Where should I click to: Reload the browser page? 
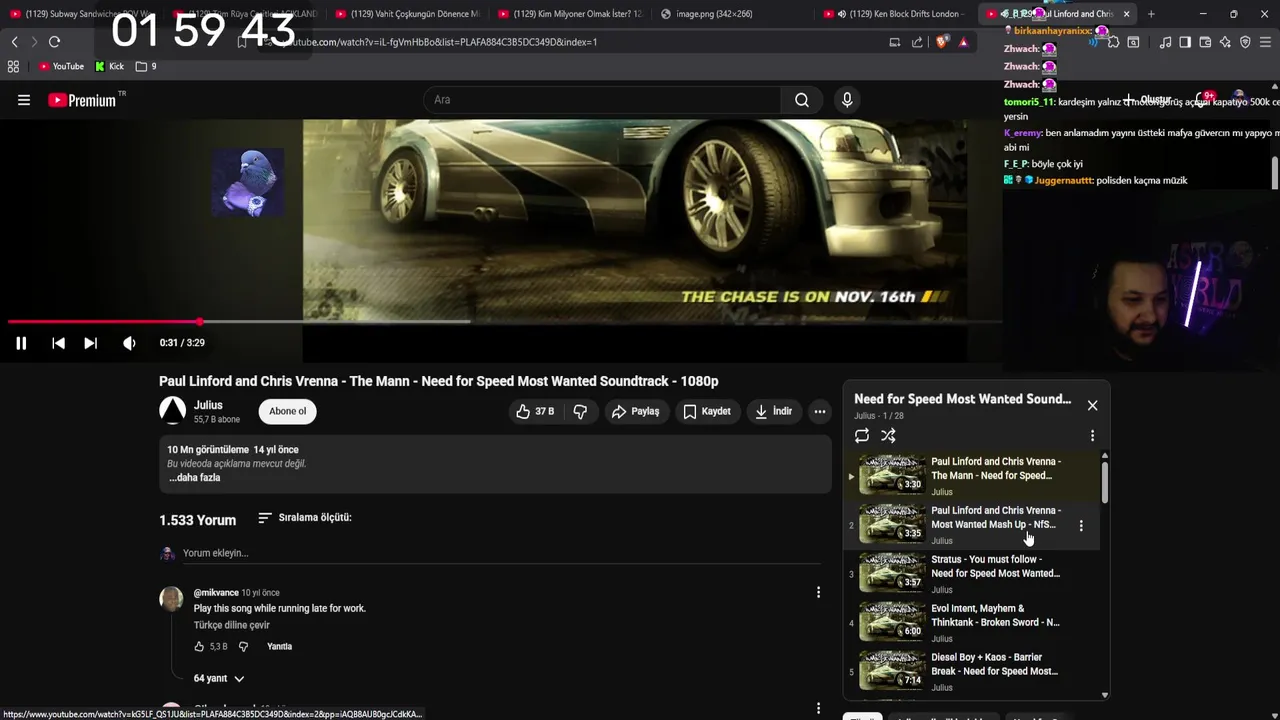point(55,42)
